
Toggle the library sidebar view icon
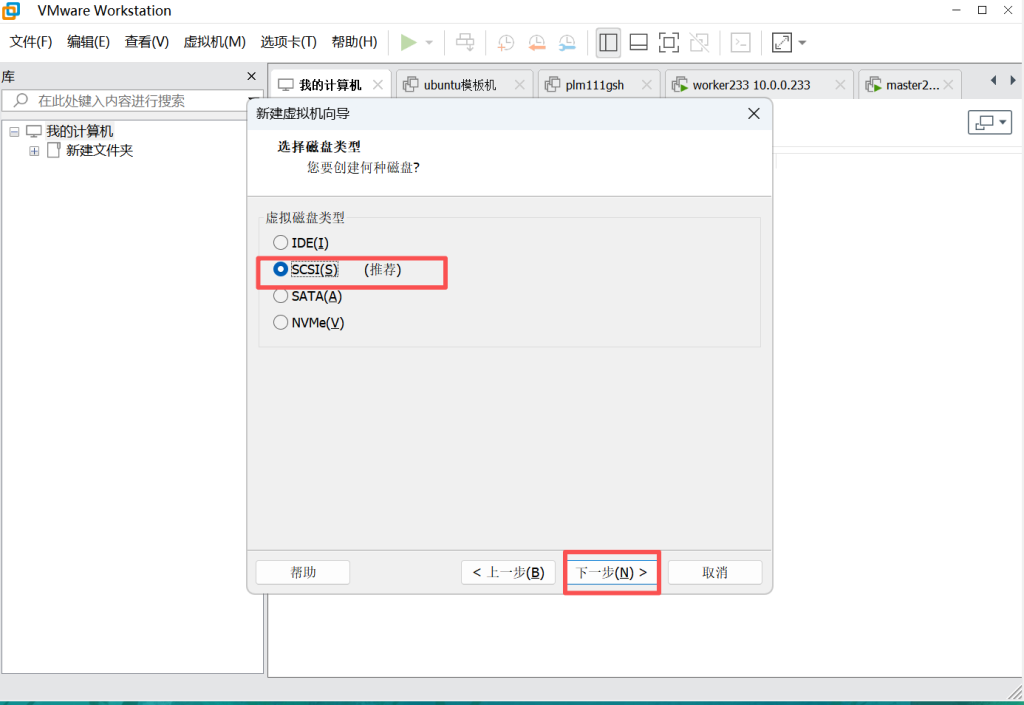point(608,42)
